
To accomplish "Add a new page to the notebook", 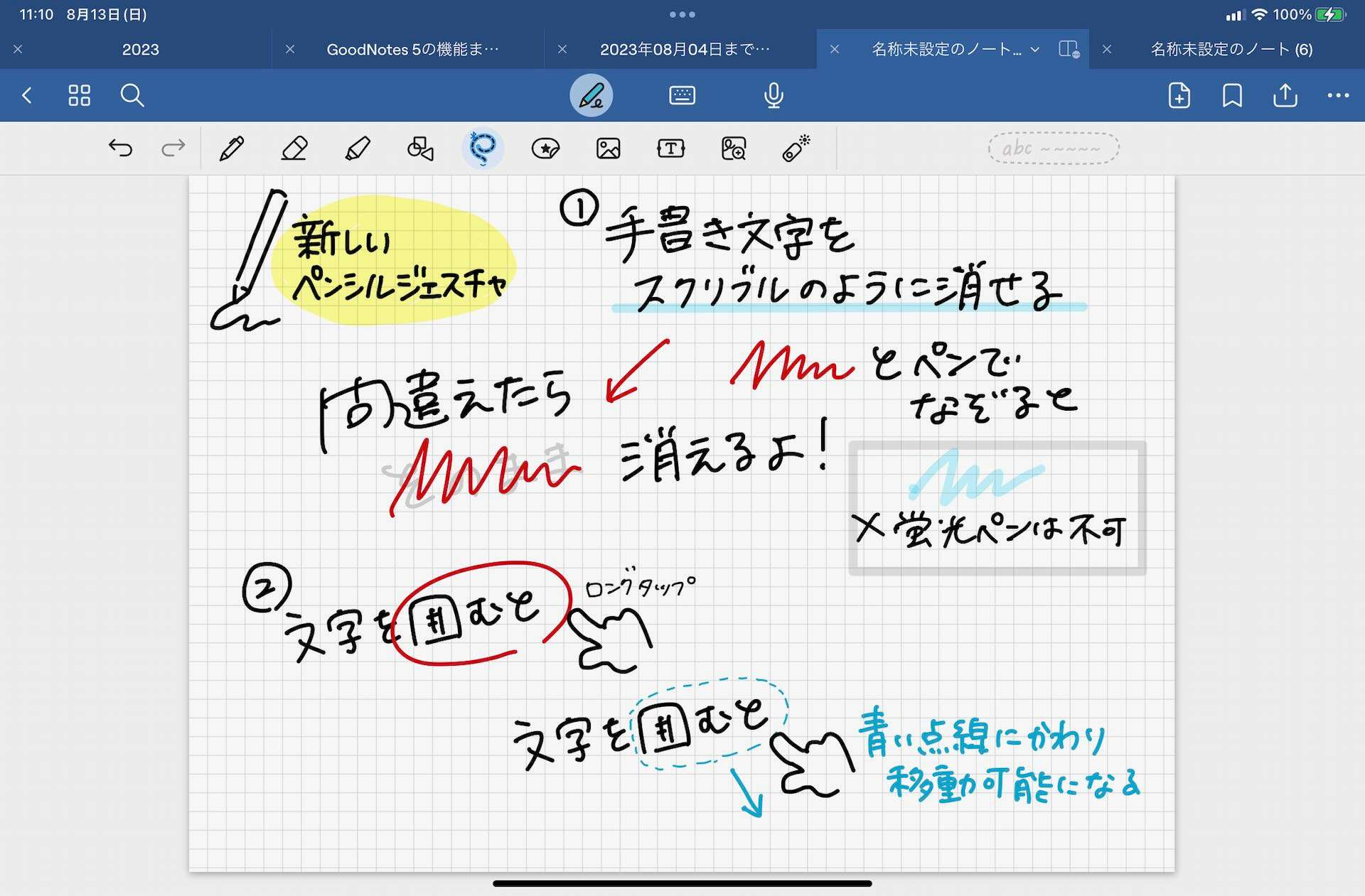I will 1178,95.
